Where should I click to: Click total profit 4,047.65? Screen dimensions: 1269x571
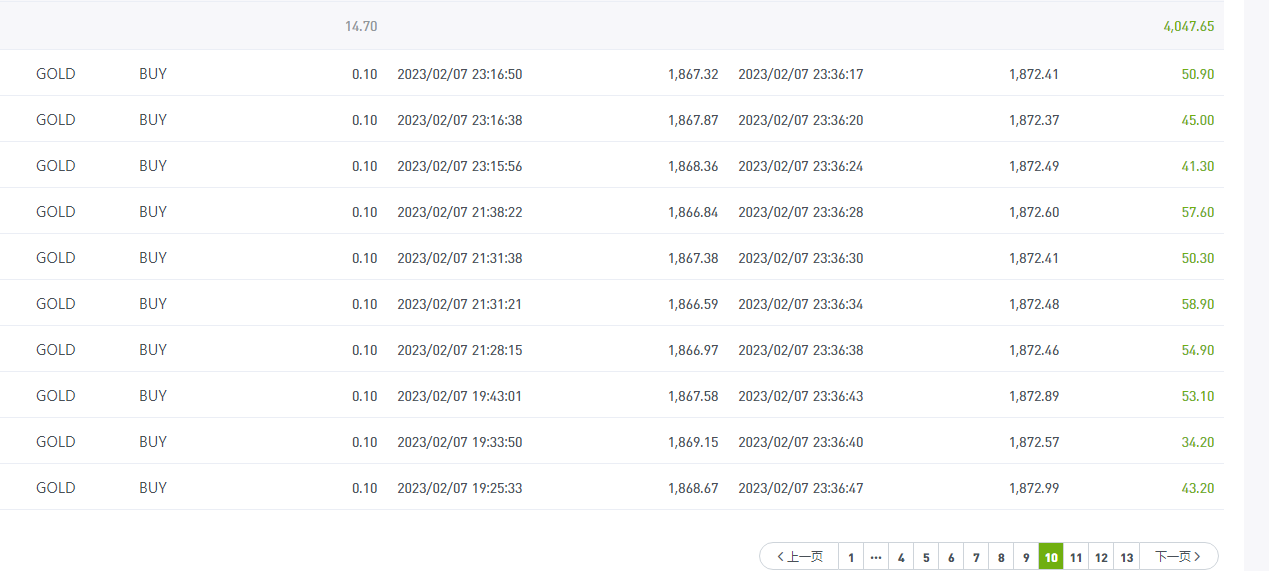point(1189,26)
